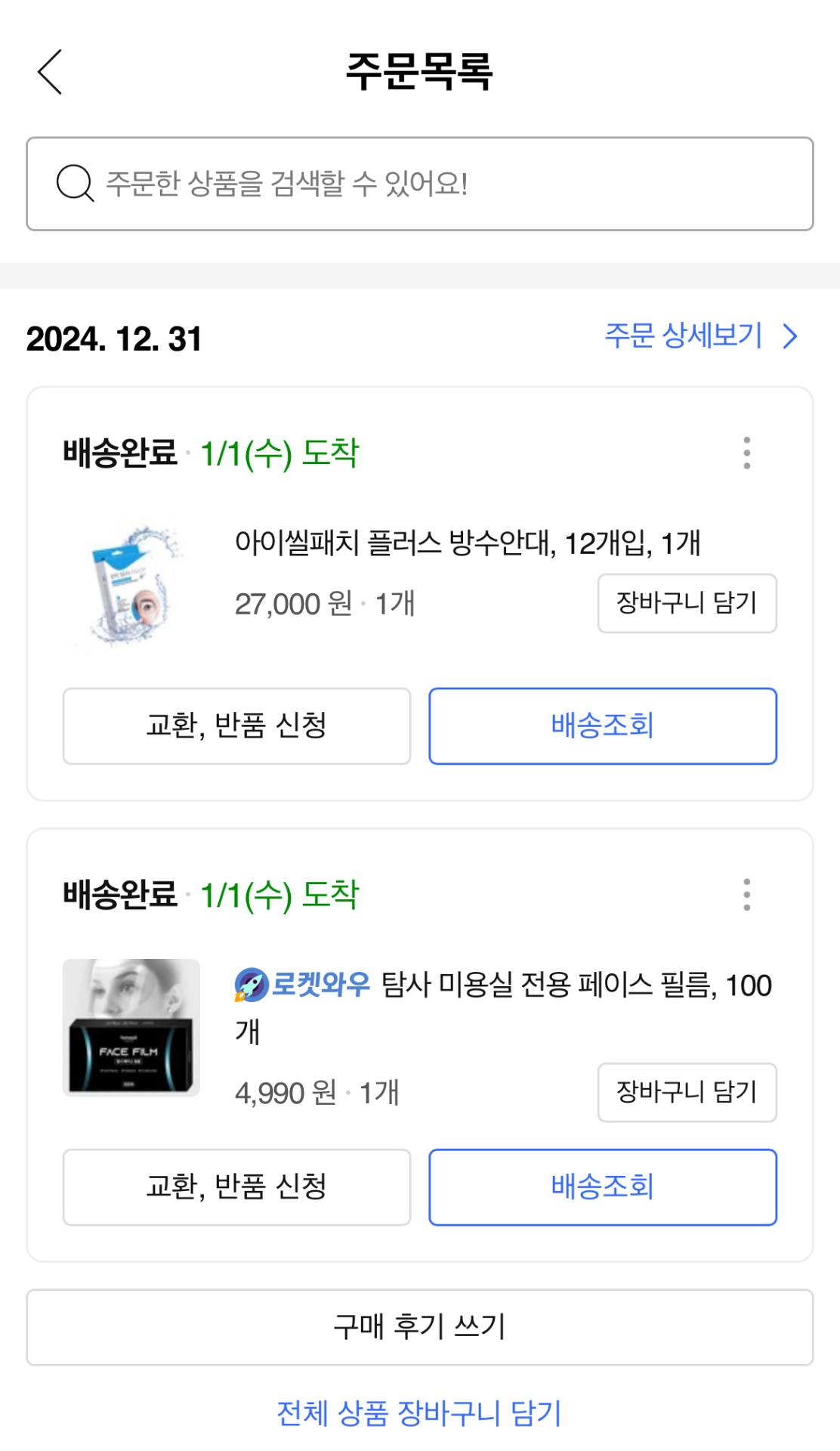The height and width of the screenshot is (1451, 840).
Task: Add eye seal patch to cart (장바구니 담기)
Action: tap(687, 603)
